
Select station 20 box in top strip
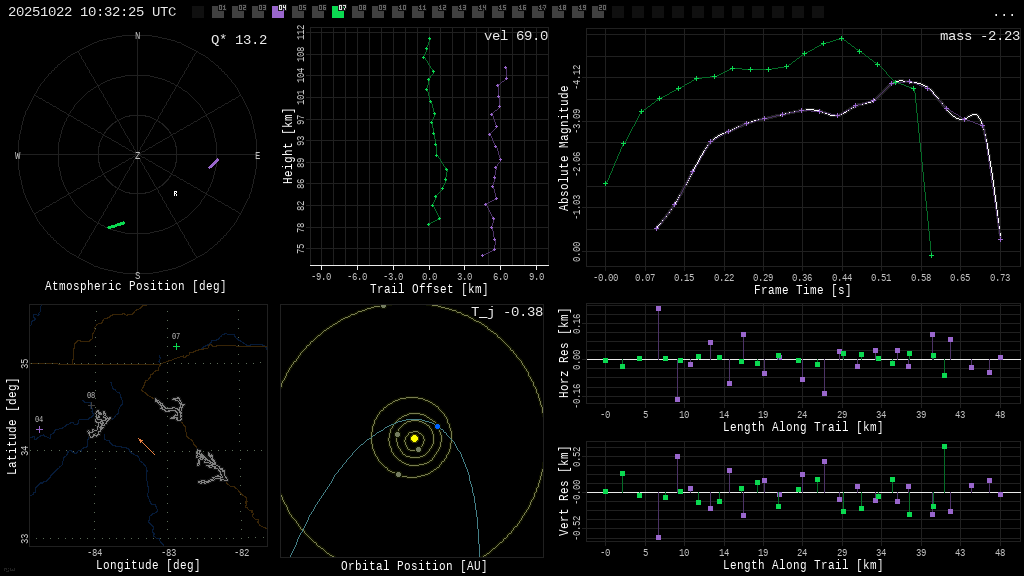click(598, 12)
